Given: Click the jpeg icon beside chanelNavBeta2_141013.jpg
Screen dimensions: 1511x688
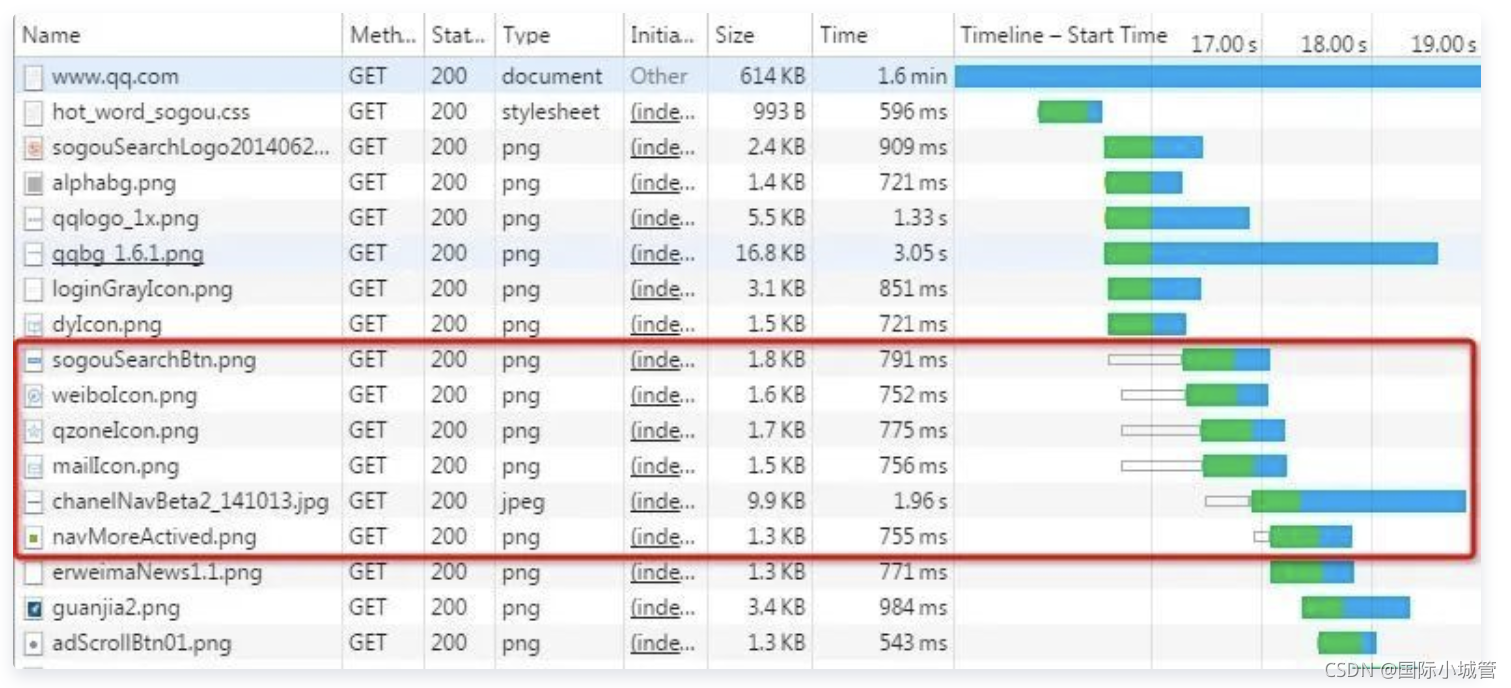Looking at the screenshot, I should [x=29, y=500].
